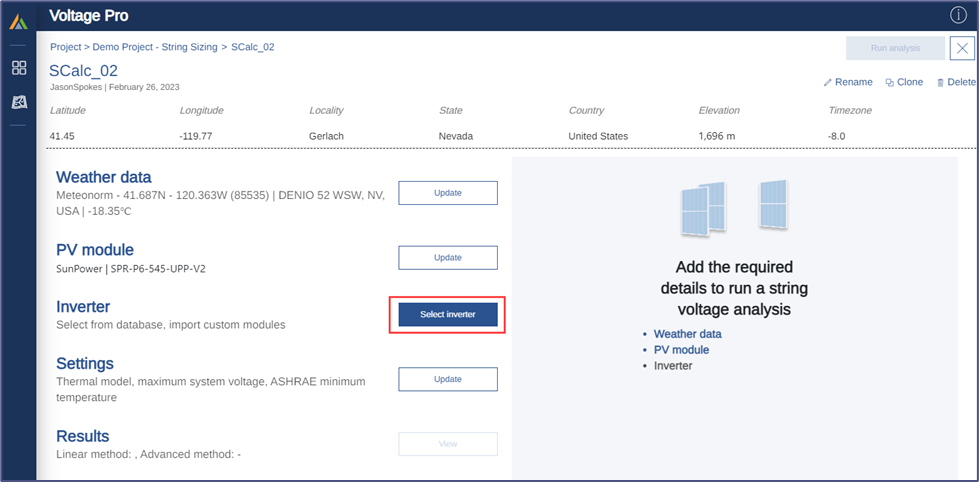The image size is (979, 482).
Task: Click the Settings section heading
Action: [85, 363]
